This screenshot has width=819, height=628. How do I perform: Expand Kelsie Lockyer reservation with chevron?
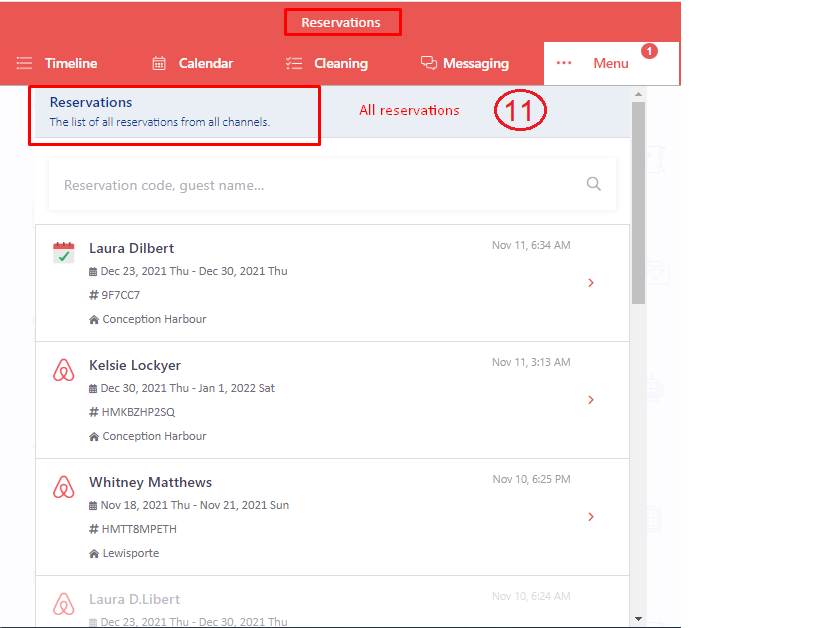coord(591,400)
